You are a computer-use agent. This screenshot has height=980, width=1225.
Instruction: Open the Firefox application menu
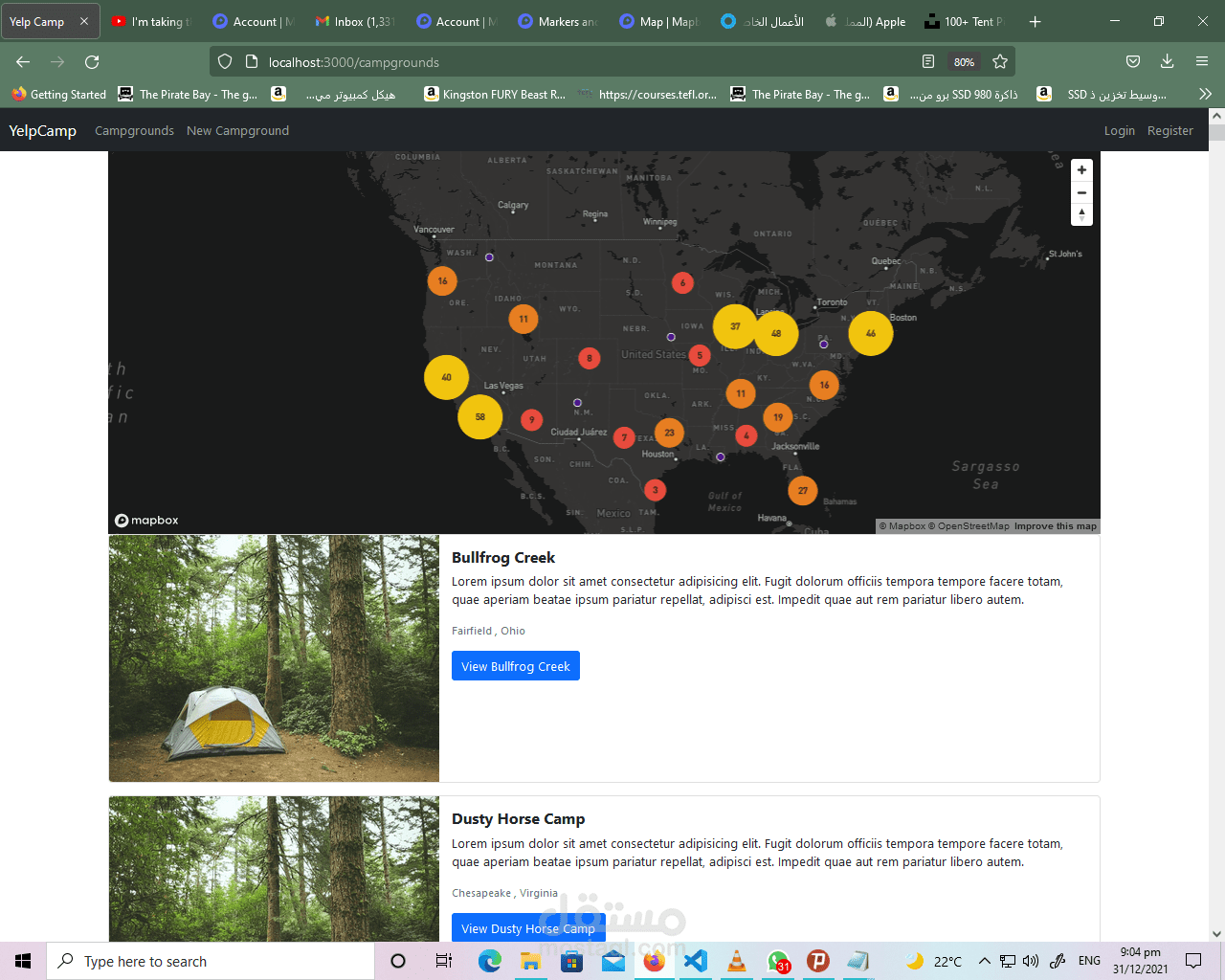[1202, 62]
